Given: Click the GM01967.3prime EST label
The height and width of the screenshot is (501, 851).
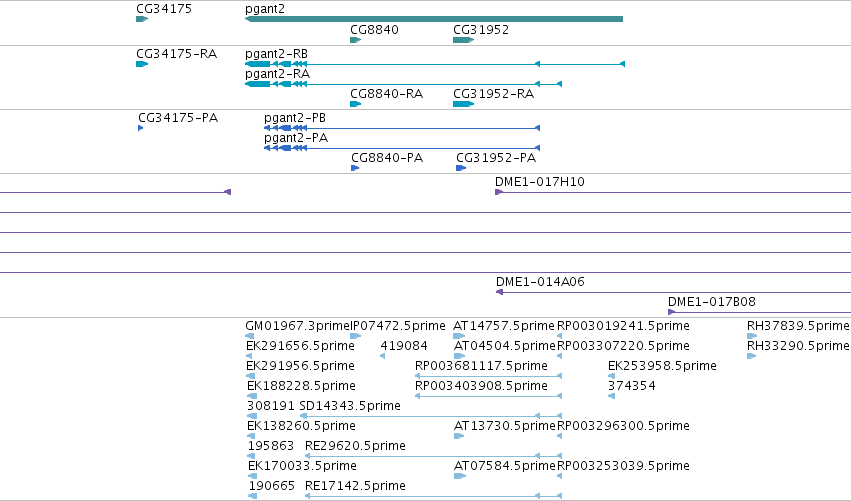Looking at the screenshot, I should point(297,326).
